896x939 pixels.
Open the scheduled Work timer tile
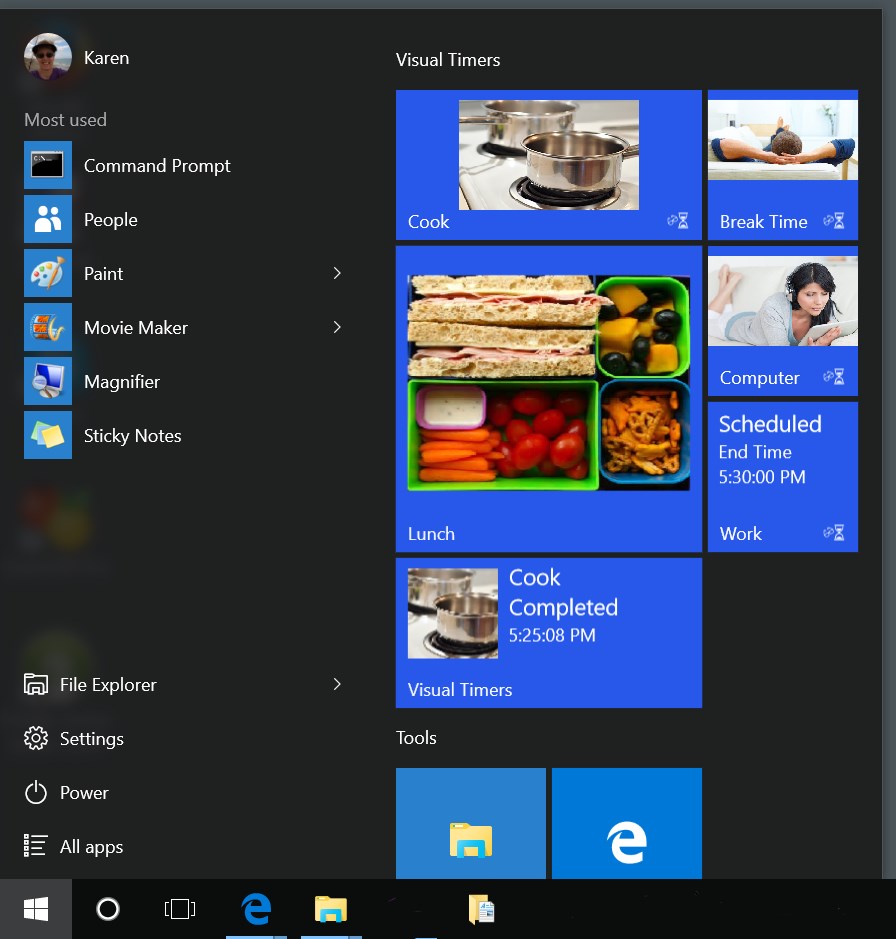click(783, 477)
